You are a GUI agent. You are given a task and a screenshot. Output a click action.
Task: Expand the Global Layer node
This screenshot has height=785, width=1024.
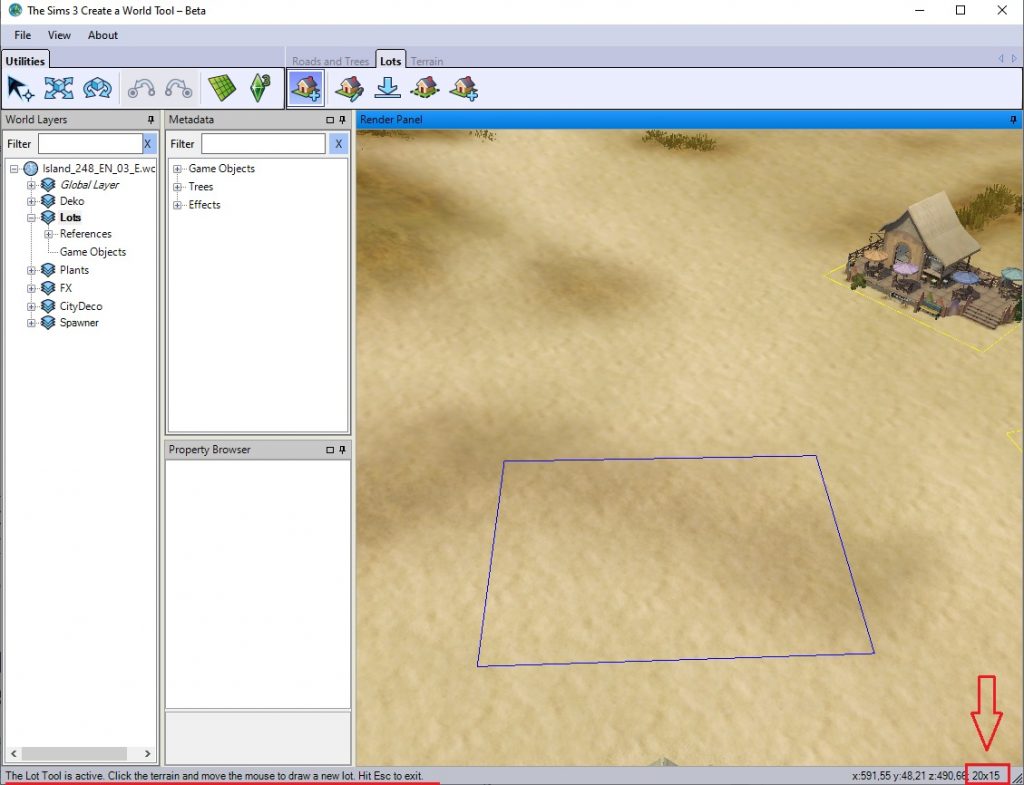[32, 185]
